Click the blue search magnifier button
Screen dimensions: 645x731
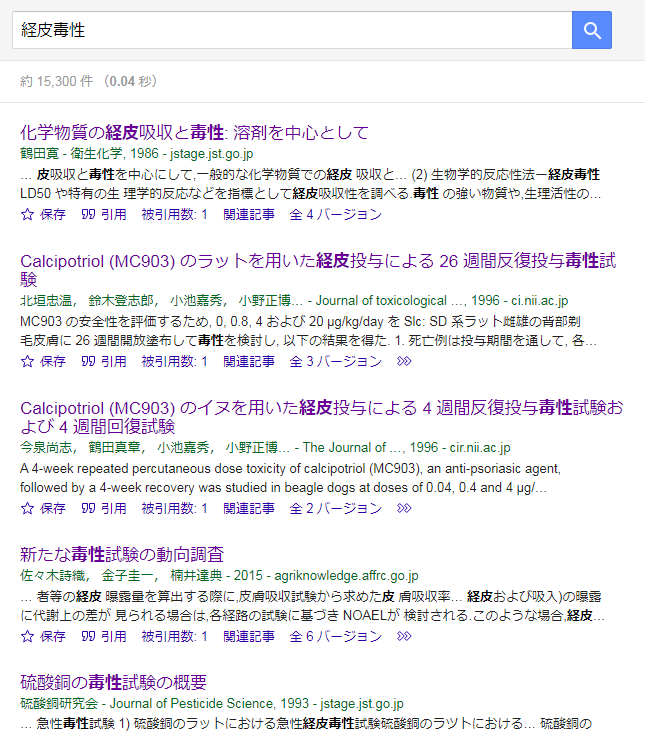click(591, 30)
